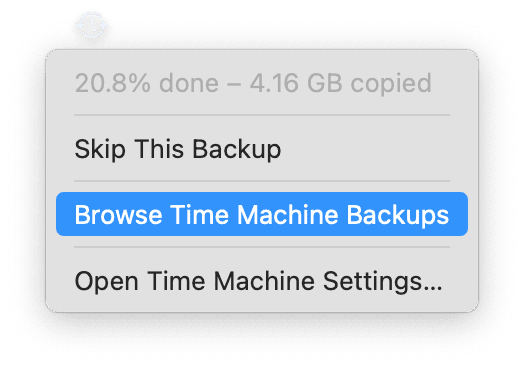Go to Time Machine Settings…
Image resolution: width=524 pixels, height=366 pixels.
(262, 281)
